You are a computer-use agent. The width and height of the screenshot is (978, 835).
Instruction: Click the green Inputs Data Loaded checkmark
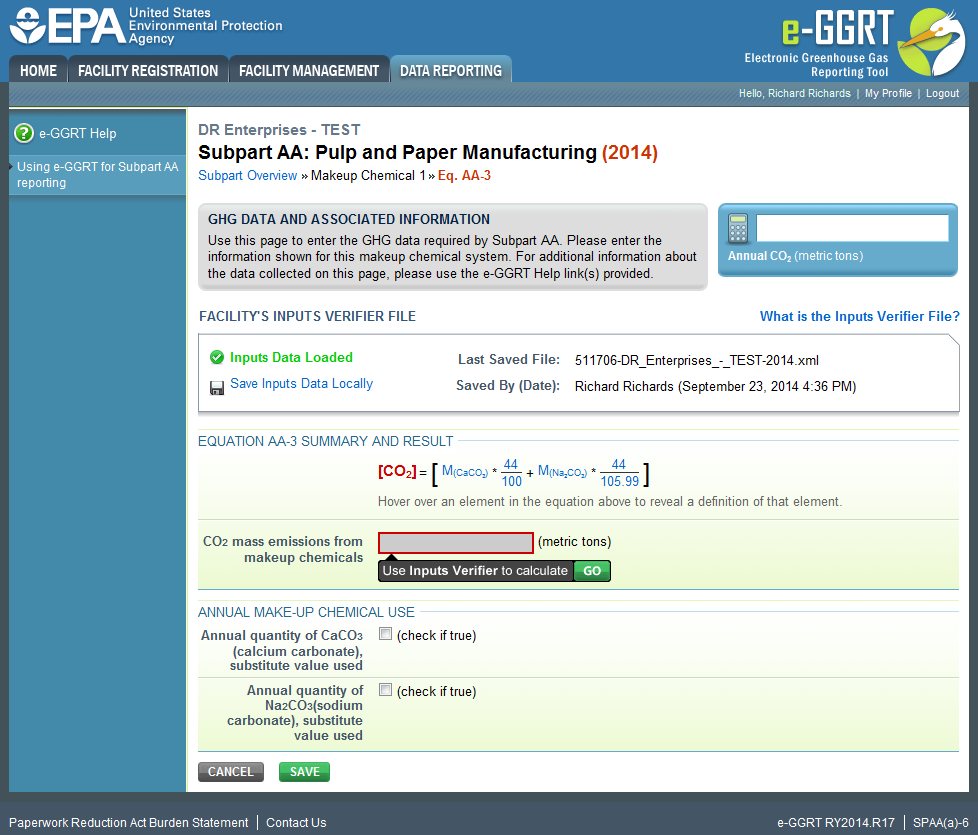click(216, 357)
